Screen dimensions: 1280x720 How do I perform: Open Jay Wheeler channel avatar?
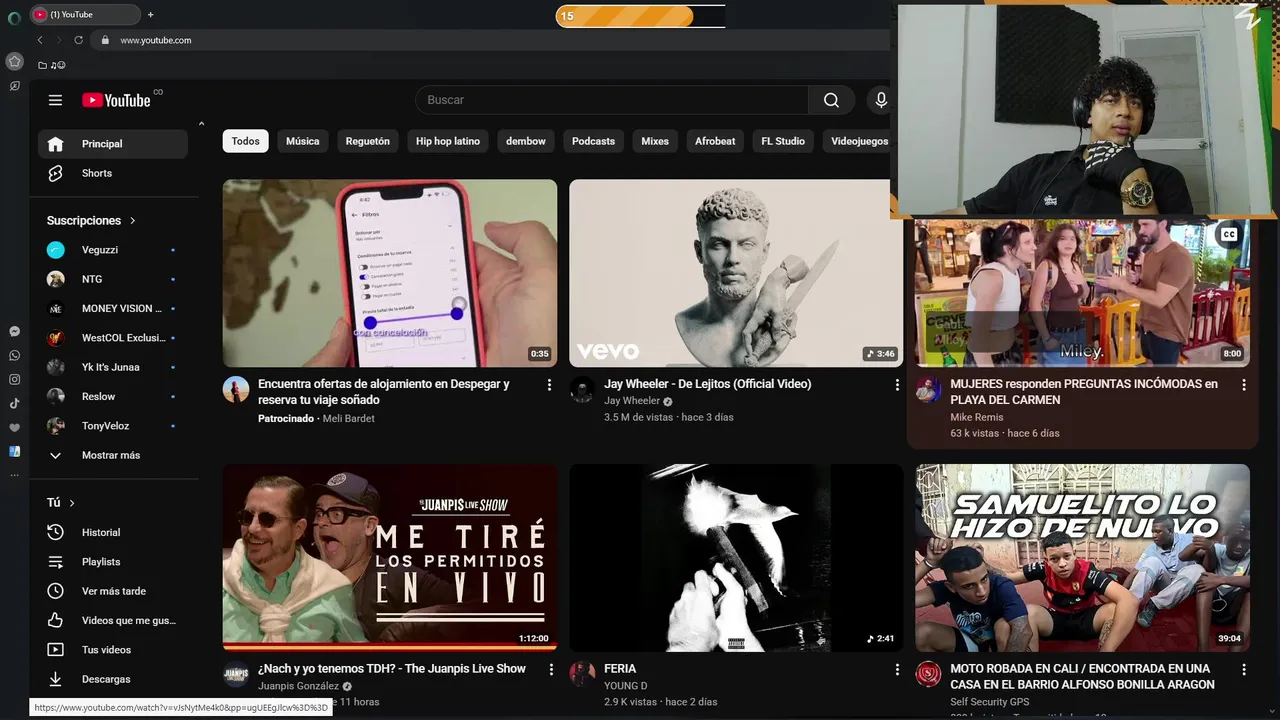point(582,390)
